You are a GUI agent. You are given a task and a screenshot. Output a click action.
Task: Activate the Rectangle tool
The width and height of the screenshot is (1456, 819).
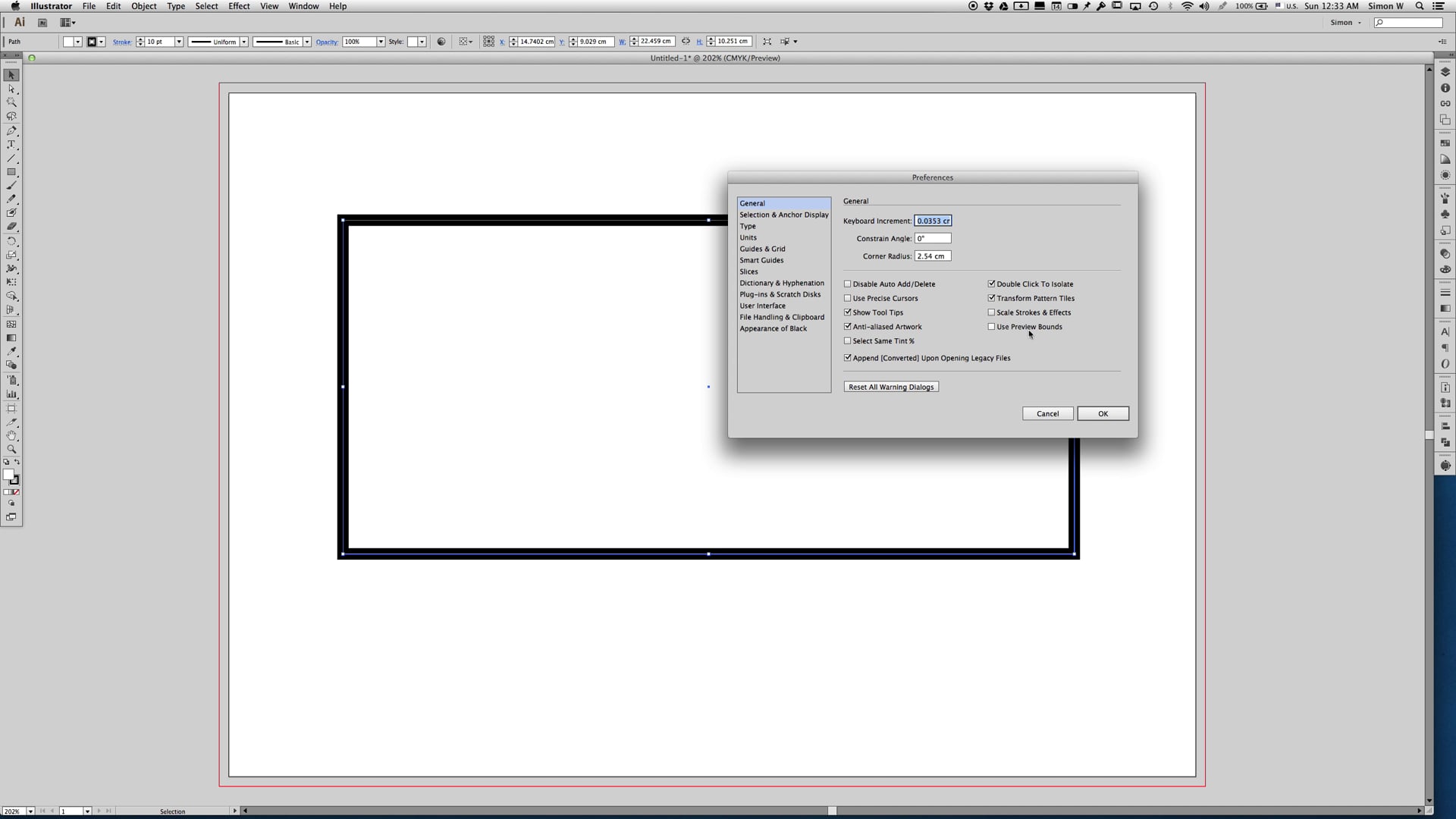tap(12, 172)
